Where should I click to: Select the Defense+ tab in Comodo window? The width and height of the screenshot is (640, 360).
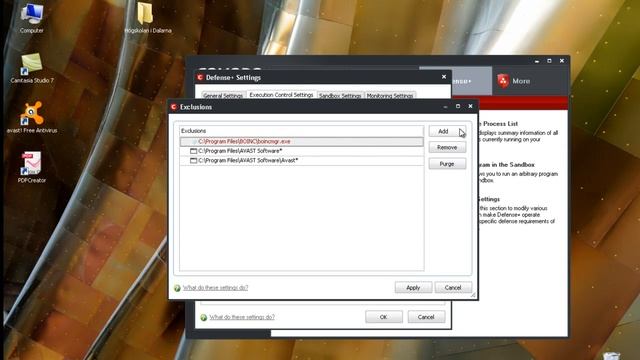(x=471, y=81)
